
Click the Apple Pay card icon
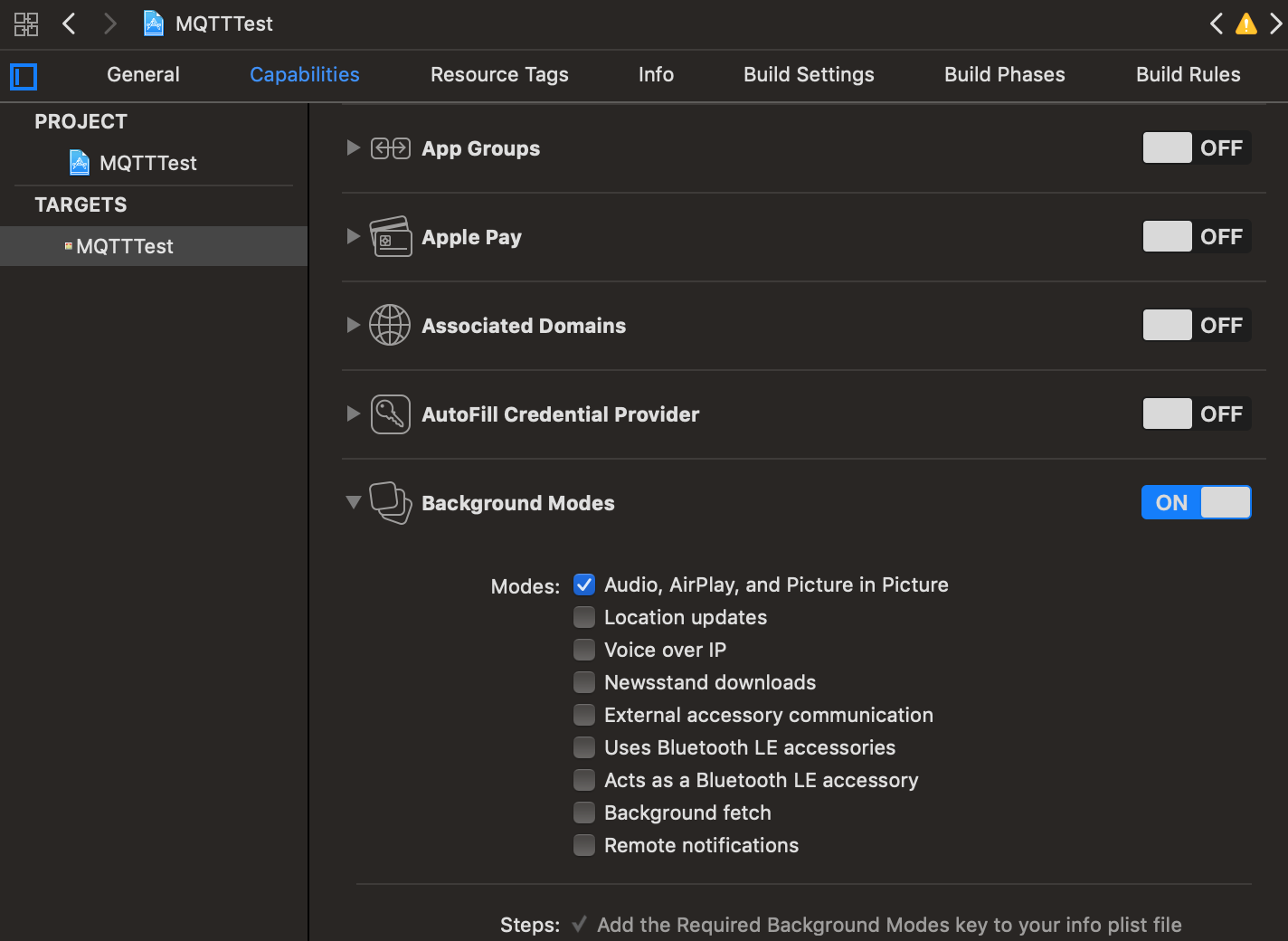390,237
